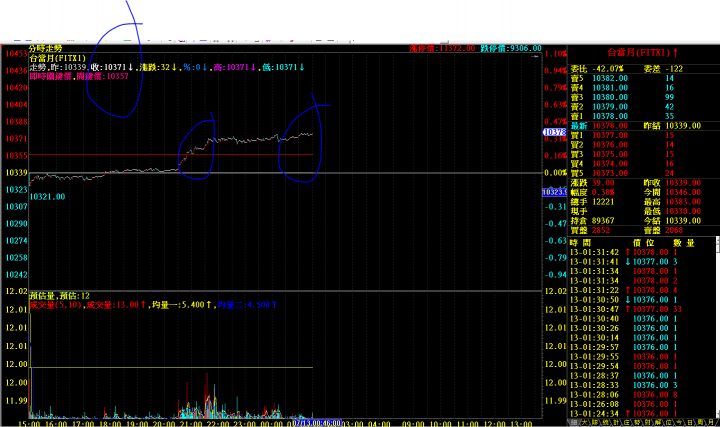The image size is (720, 427).
Task: Click the 買盤 2852 value
Action: 601,230
